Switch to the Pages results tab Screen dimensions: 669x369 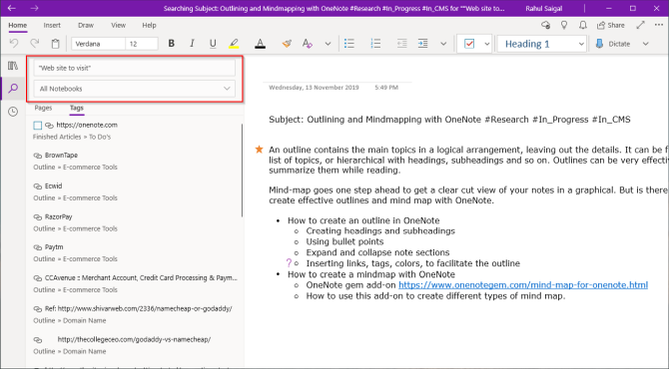pos(43,108)
